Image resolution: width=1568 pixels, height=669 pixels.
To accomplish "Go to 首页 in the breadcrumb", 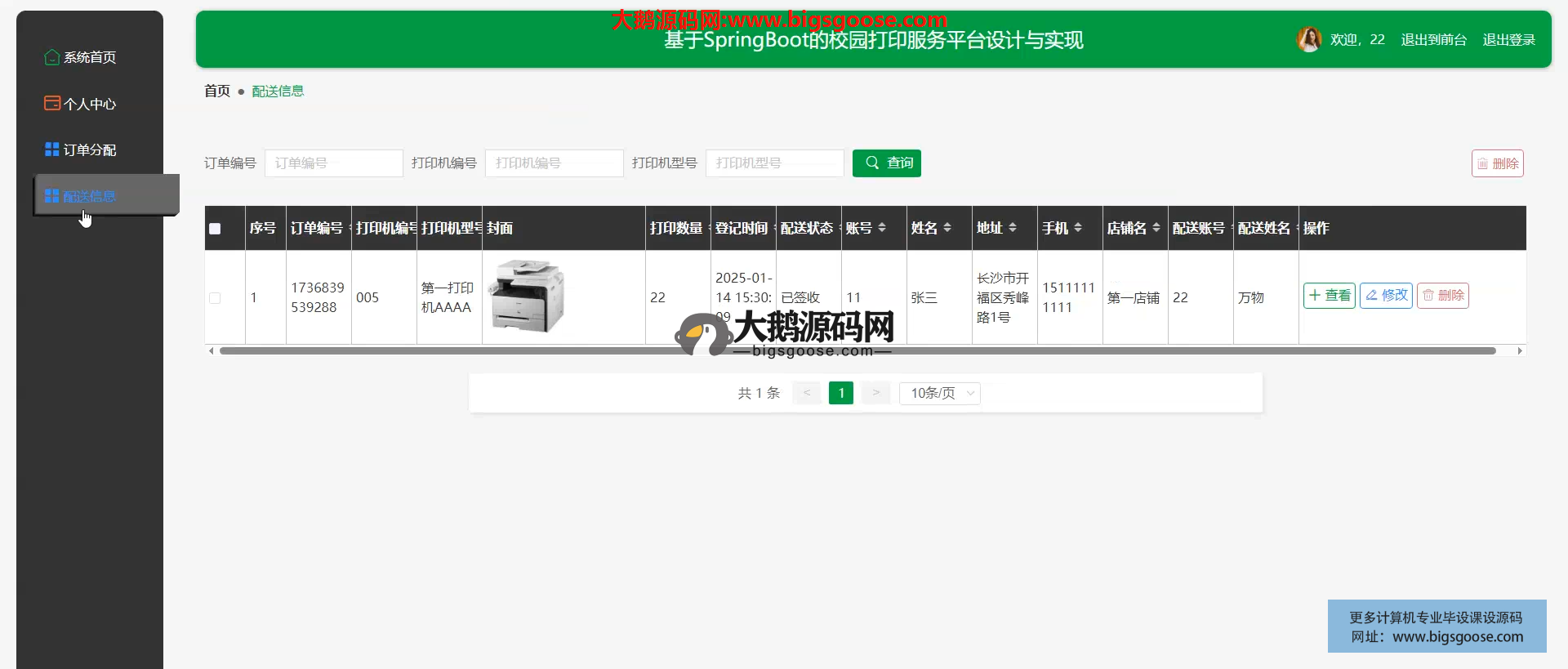I will pos(216,91).
